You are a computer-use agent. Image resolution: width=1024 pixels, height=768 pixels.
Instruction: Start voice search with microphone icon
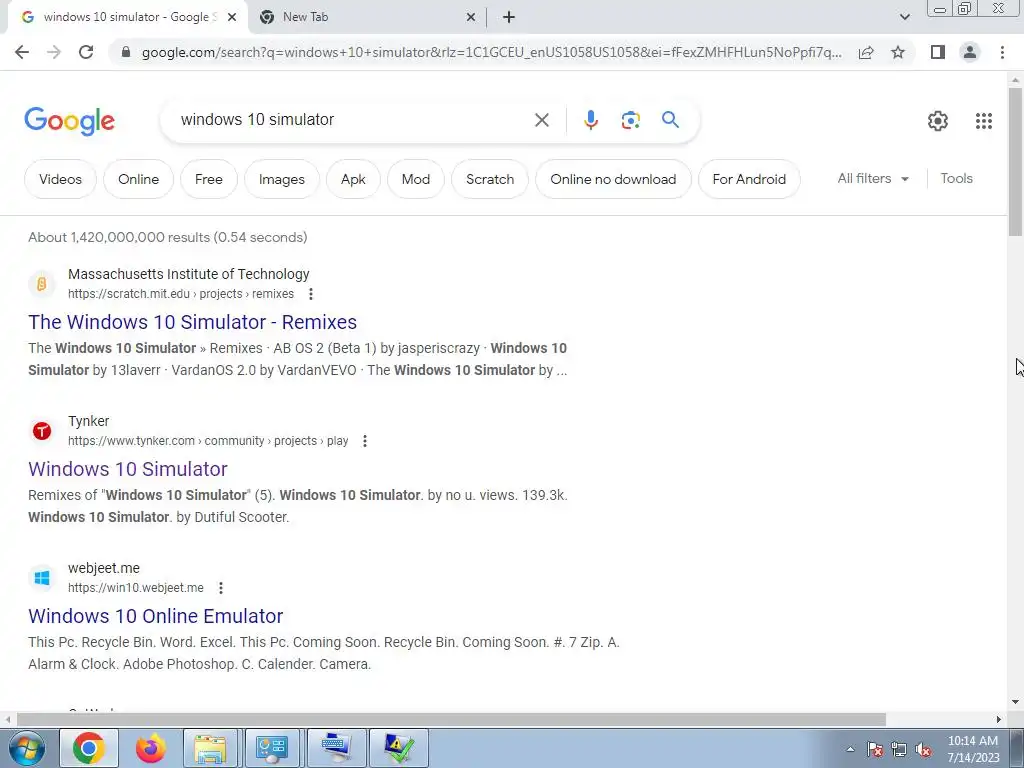click(x=590, y=120)
